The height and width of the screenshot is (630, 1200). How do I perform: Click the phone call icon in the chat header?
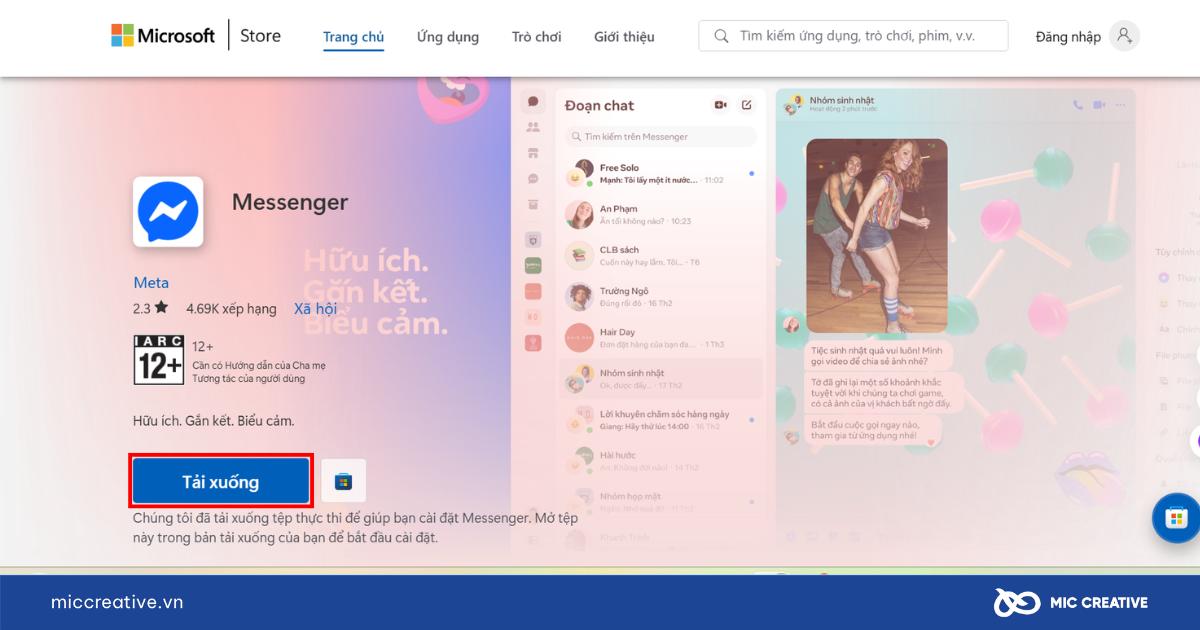click(1078, 104)
